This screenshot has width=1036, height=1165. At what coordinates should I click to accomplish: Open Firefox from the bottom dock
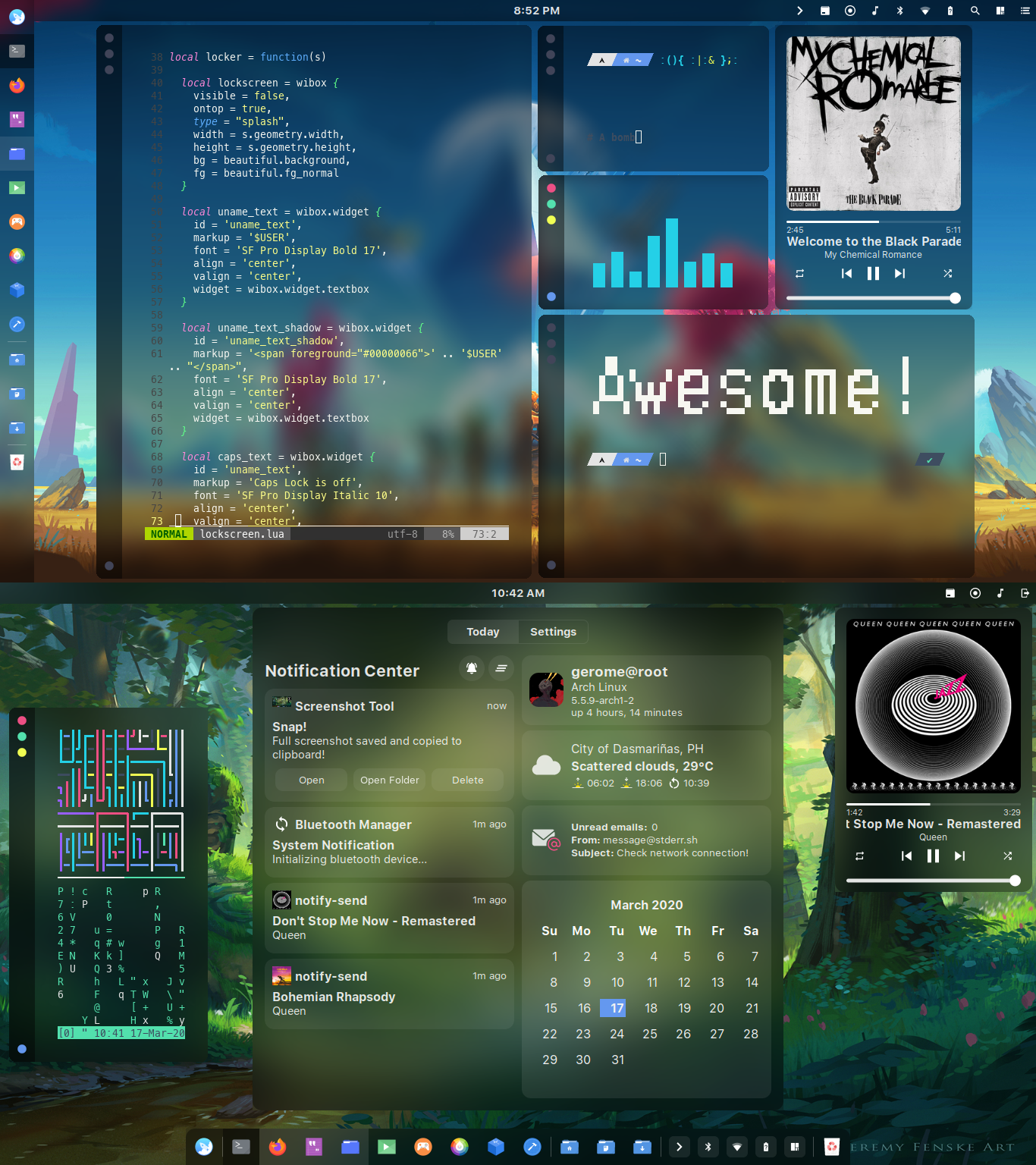click(278, 1147)
